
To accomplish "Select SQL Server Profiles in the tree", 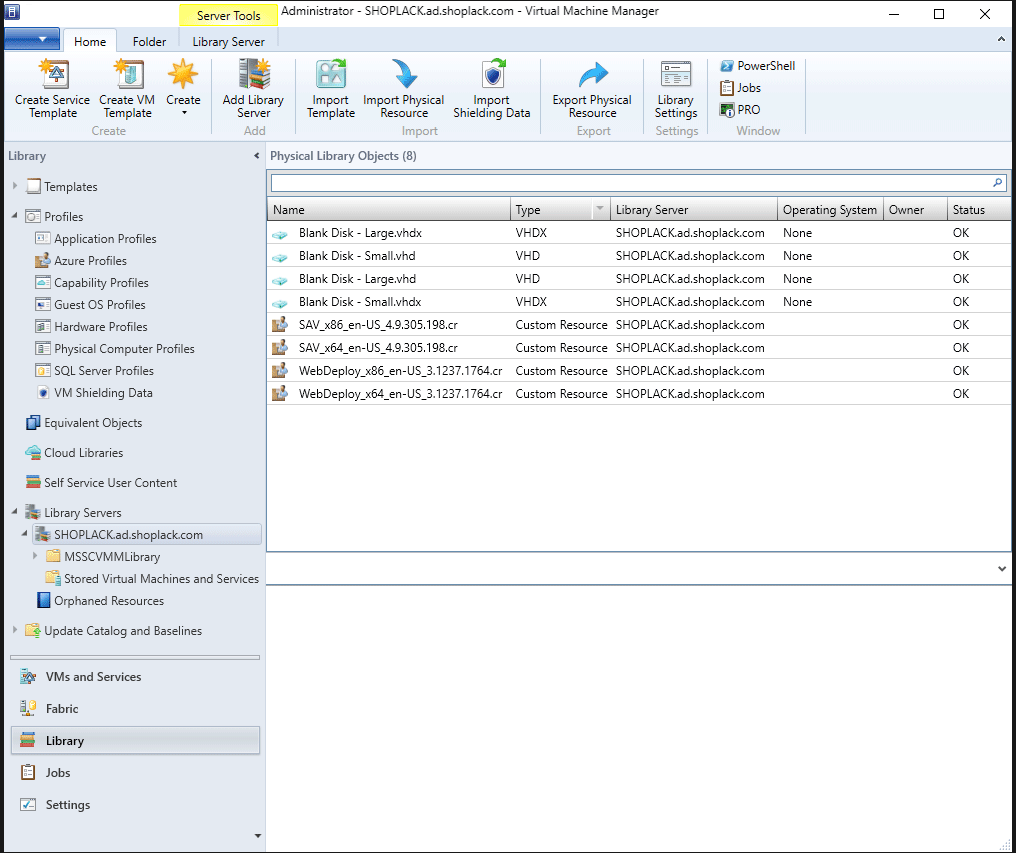I will point(95,371).
